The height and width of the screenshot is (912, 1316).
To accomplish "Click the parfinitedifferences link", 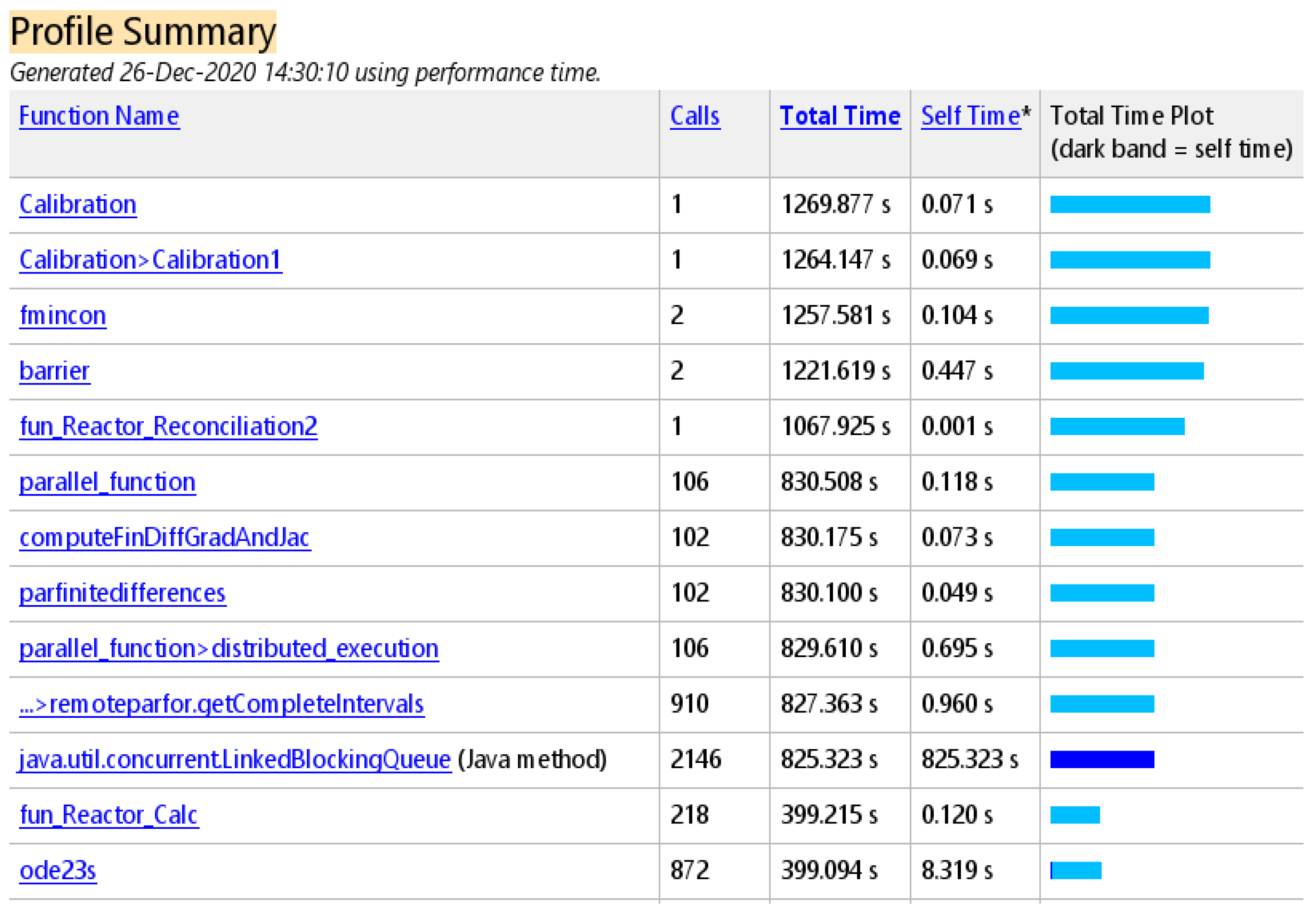I will coord(122,593).
